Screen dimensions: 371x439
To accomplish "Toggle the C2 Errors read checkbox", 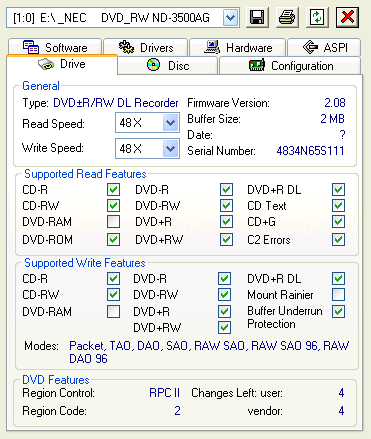I will point(338,239).
